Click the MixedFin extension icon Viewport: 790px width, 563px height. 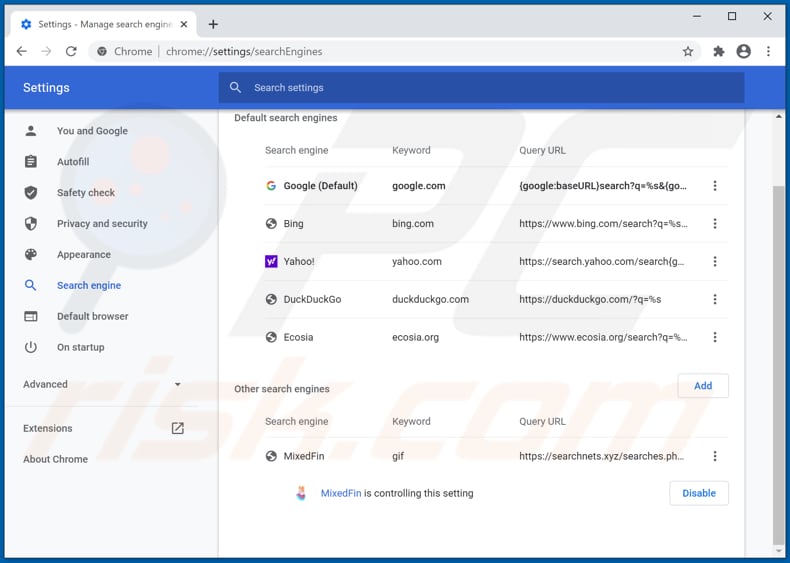click(x=301, y=493)
